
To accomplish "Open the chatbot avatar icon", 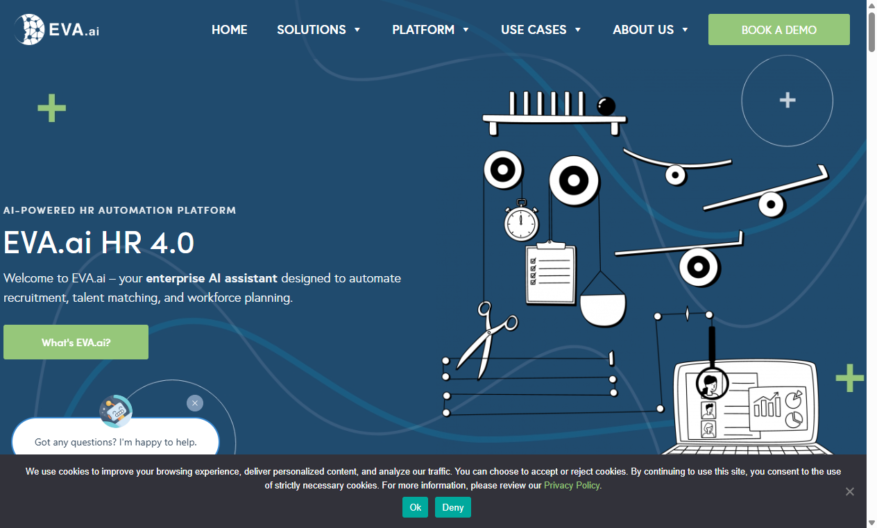I will point(116,411).
